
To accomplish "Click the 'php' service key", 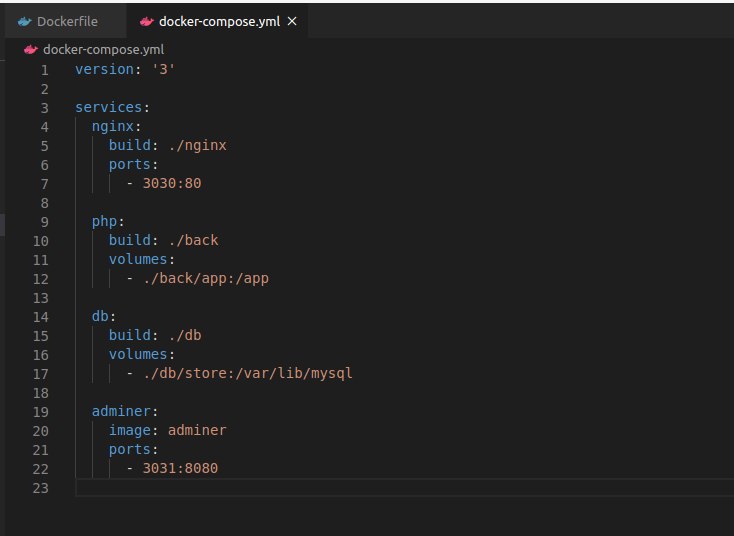I will (x=105, y=221).
